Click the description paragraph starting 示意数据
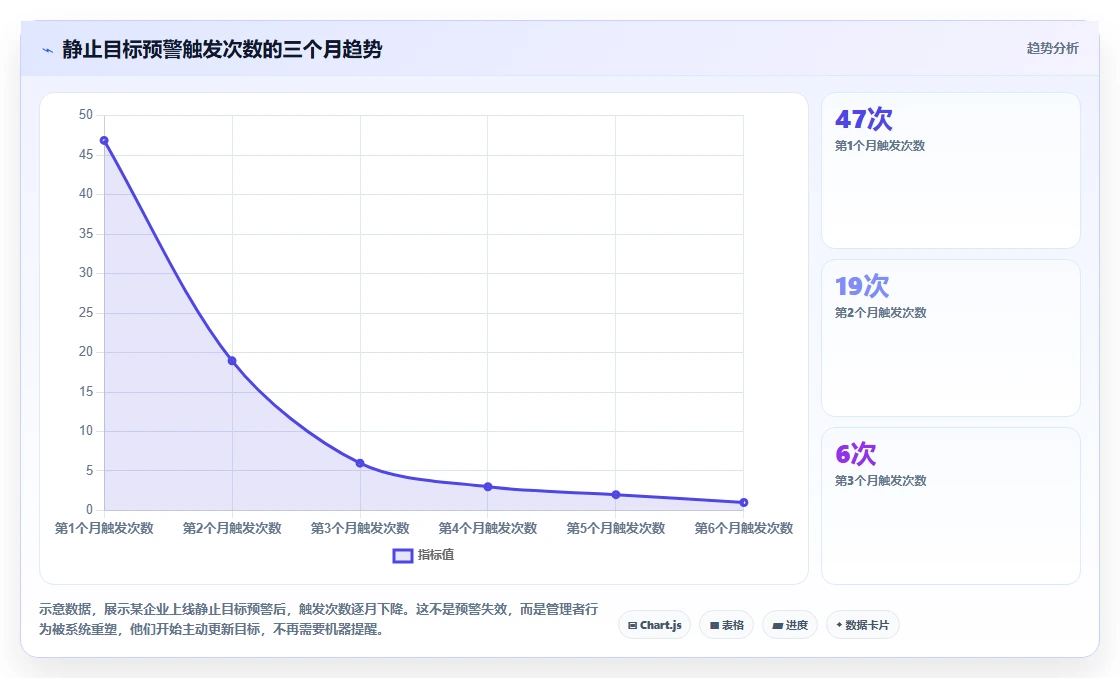1120x678 pixels. [x=319, y=619]
